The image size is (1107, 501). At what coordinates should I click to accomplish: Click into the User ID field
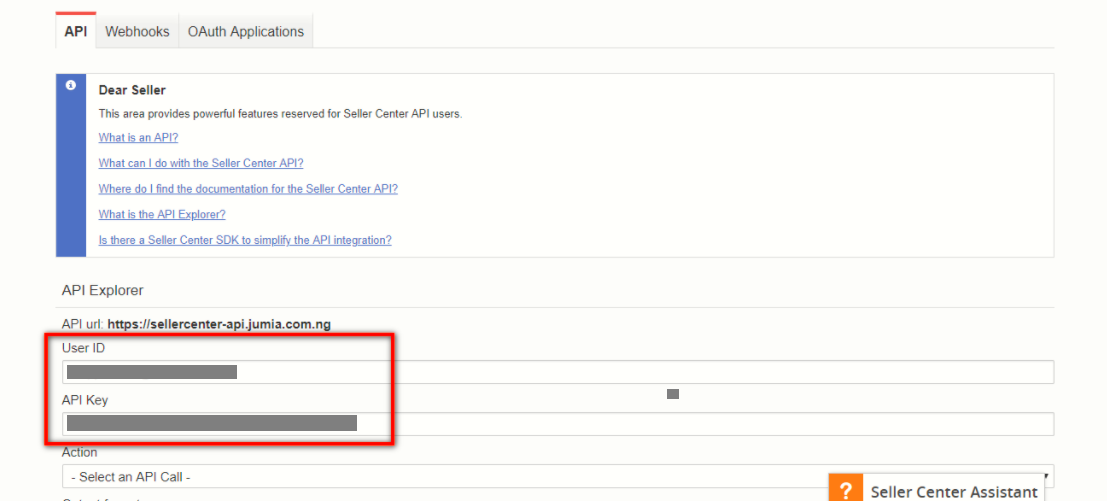point(558,372)
